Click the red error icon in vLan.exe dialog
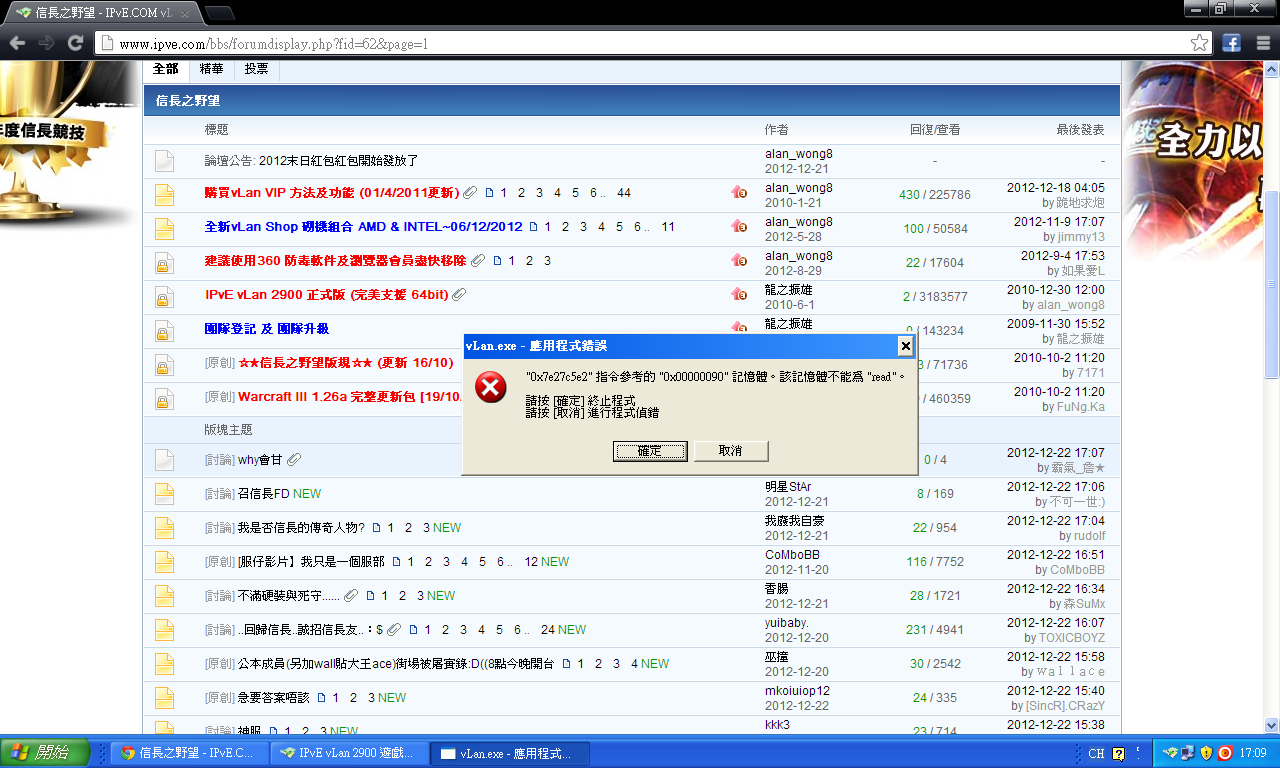The width and height of the screenshot is (1280, 768). point(490,387)
